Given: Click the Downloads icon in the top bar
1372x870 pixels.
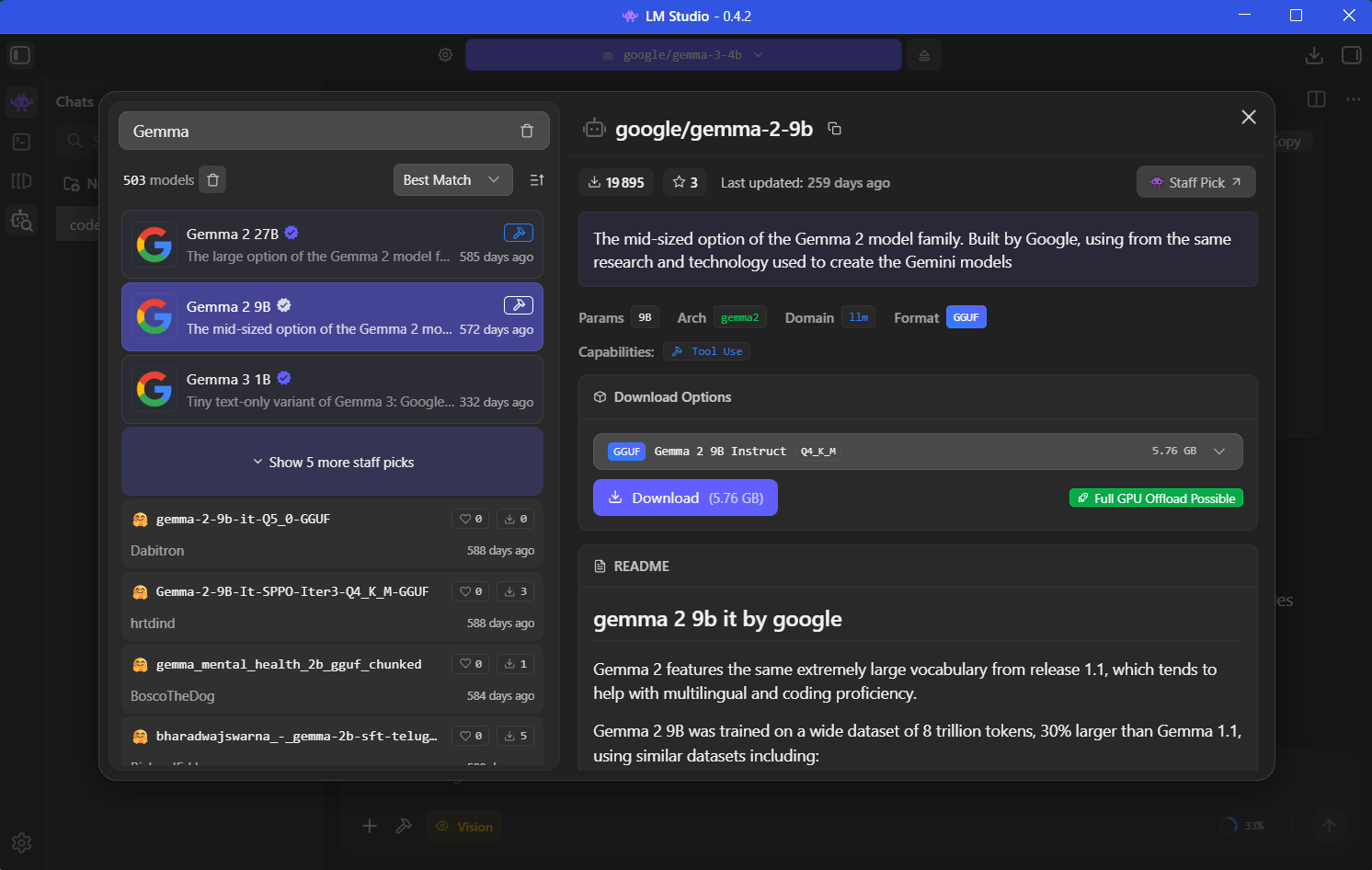Looking at the screenshot, I should click(x=1314, y=55).
